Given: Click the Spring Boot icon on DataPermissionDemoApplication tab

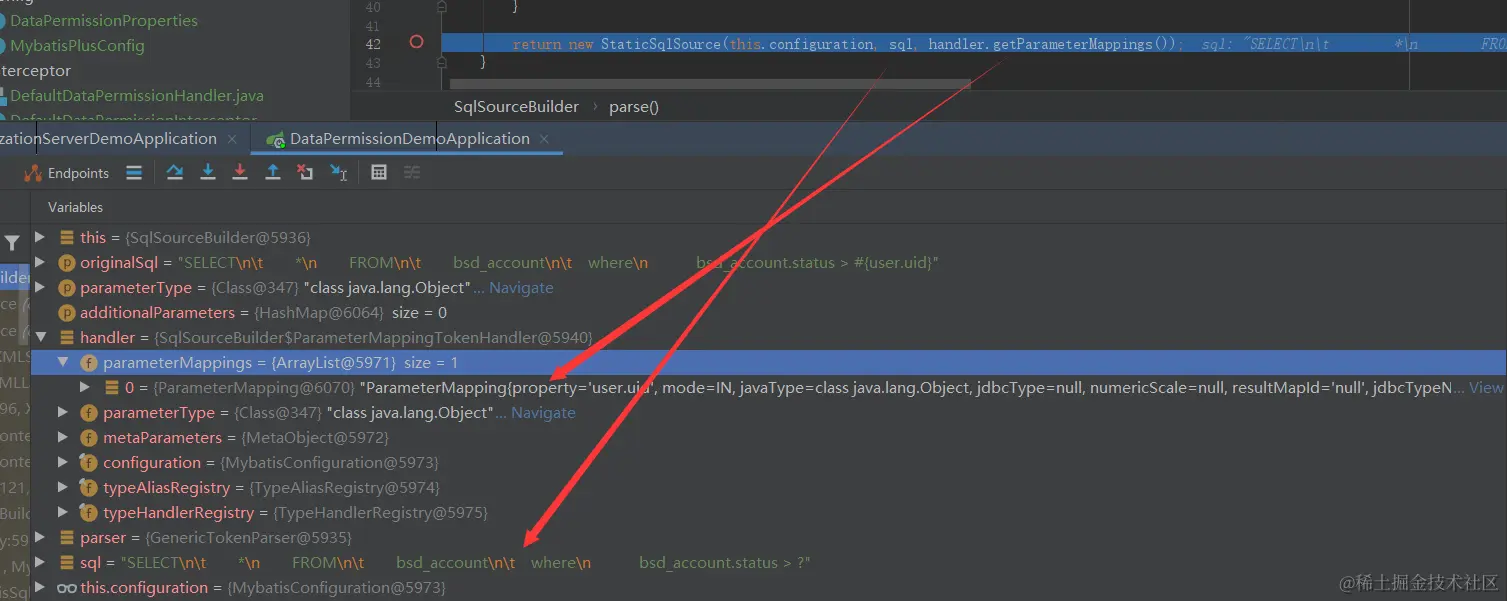Looking at the screenshot, I should [274, 139].
